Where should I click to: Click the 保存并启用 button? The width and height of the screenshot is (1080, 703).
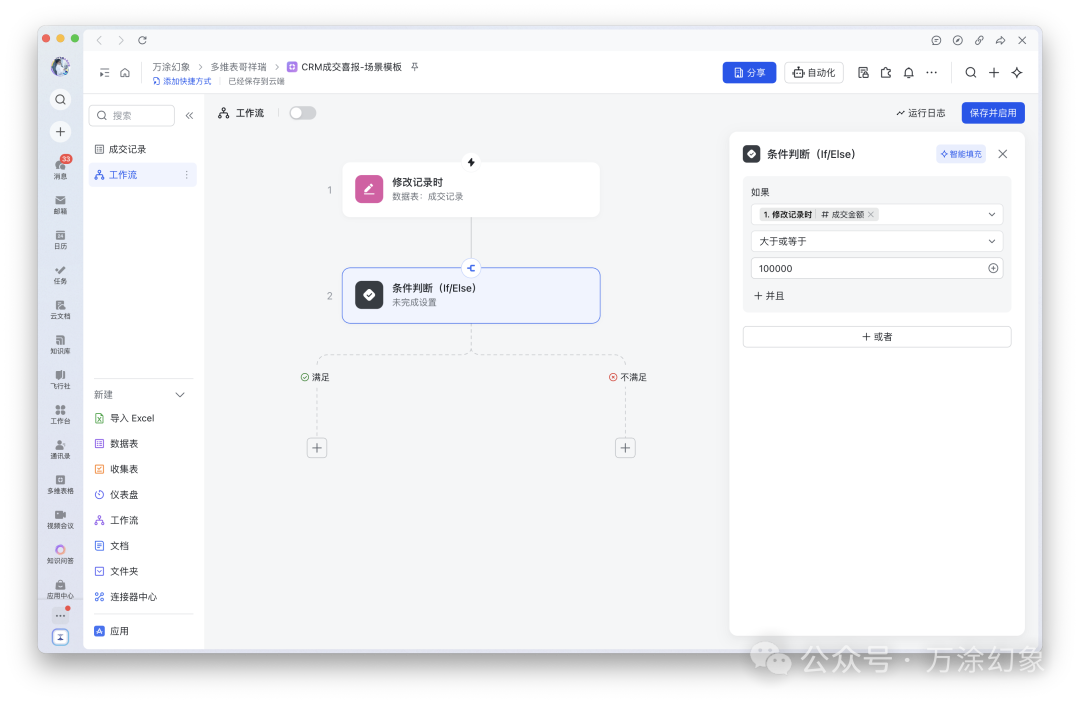click(991, 112)
